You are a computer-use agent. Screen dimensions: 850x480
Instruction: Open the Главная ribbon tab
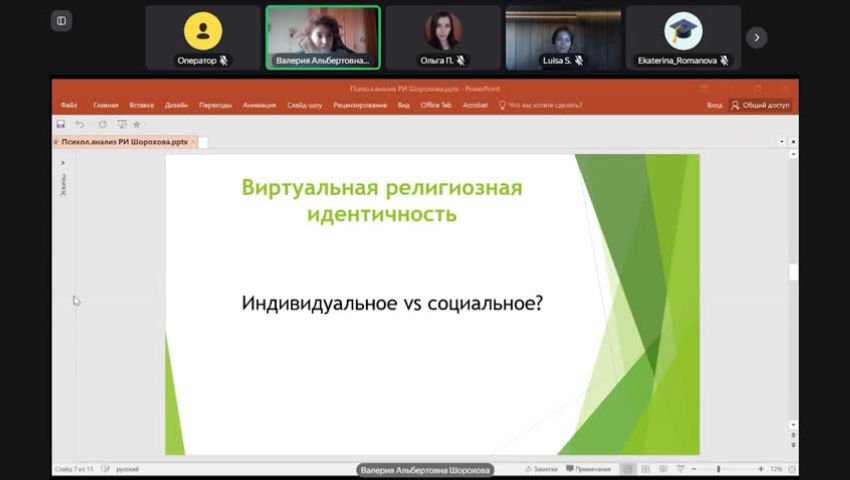[x=106, y=105]
